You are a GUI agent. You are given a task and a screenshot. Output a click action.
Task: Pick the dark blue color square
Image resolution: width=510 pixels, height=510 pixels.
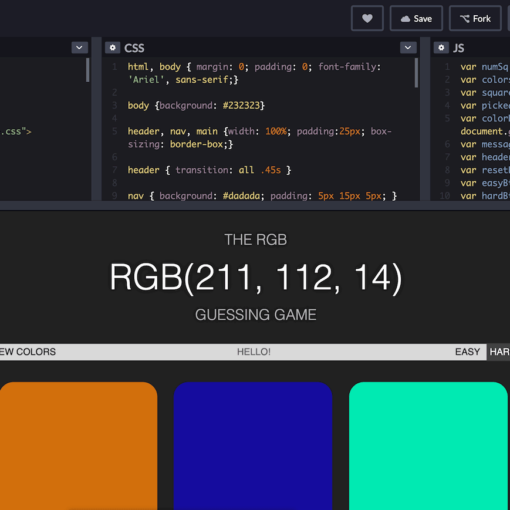(x=253, y=446)
